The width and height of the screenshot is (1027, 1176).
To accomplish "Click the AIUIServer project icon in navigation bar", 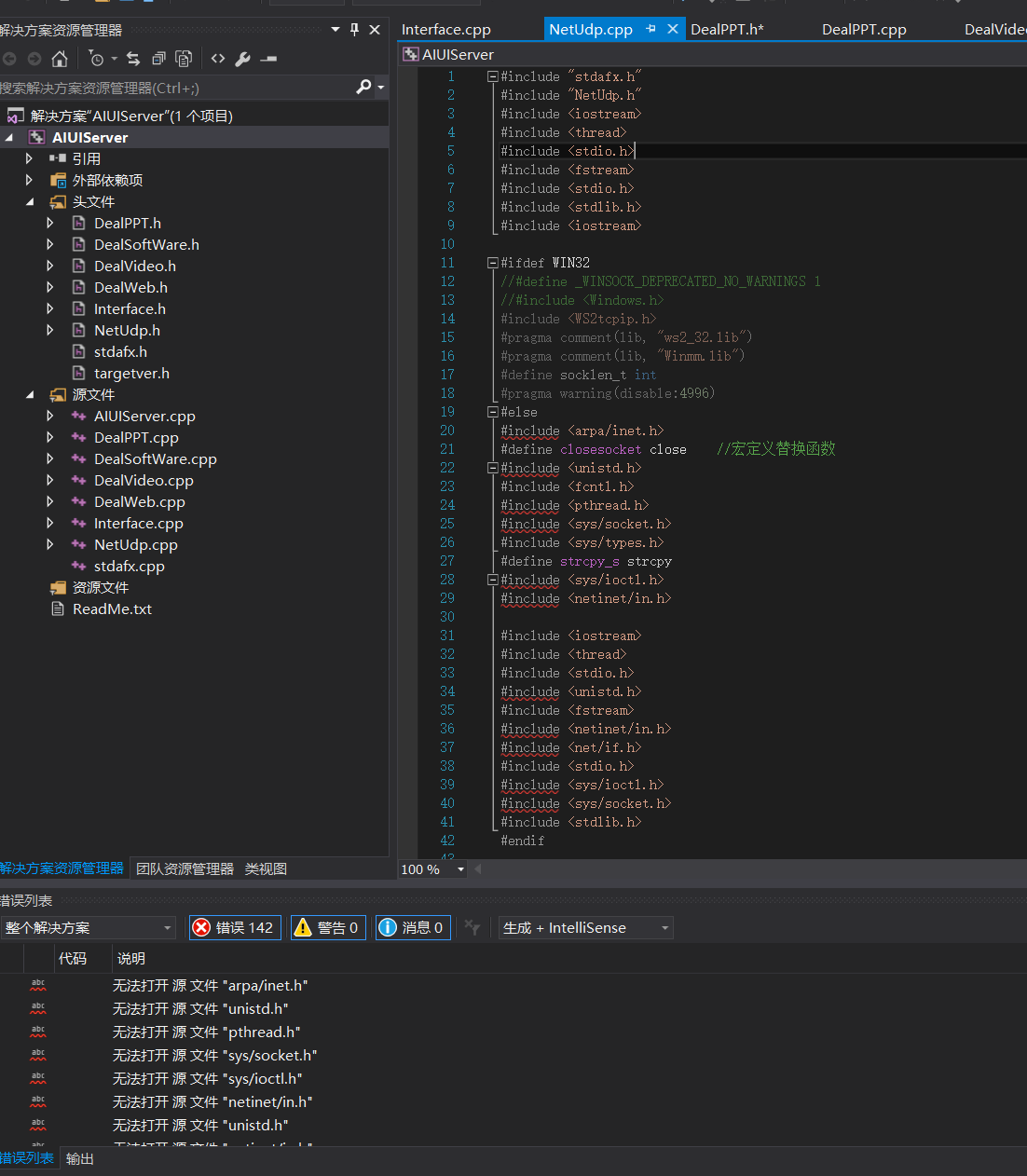I will click(x=410, y=54).
